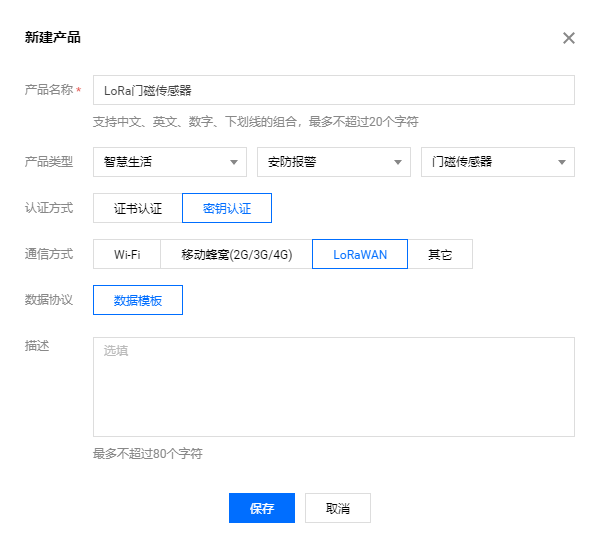
Task: Click the 新建产品 dialog title
Action: pyautogui.click(x=53, y=37)
